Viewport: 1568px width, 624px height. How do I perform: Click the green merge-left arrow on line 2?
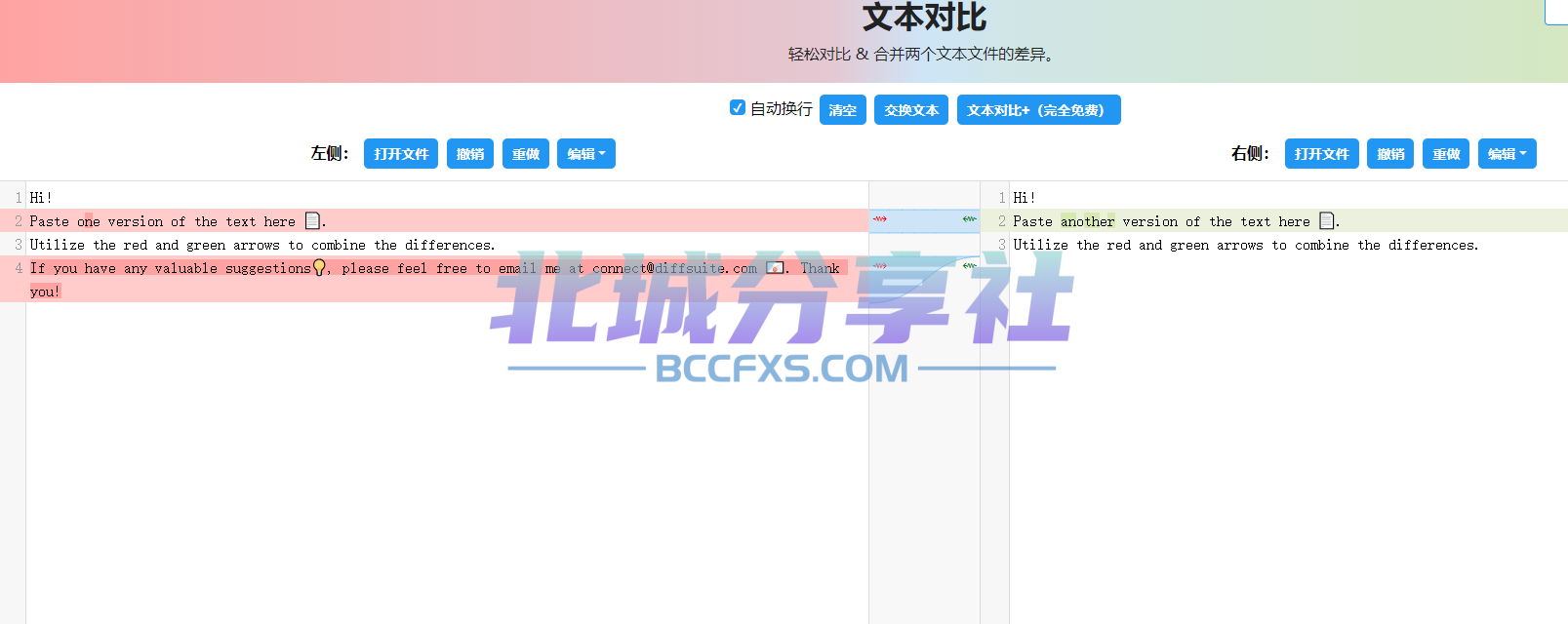point(969,219)
